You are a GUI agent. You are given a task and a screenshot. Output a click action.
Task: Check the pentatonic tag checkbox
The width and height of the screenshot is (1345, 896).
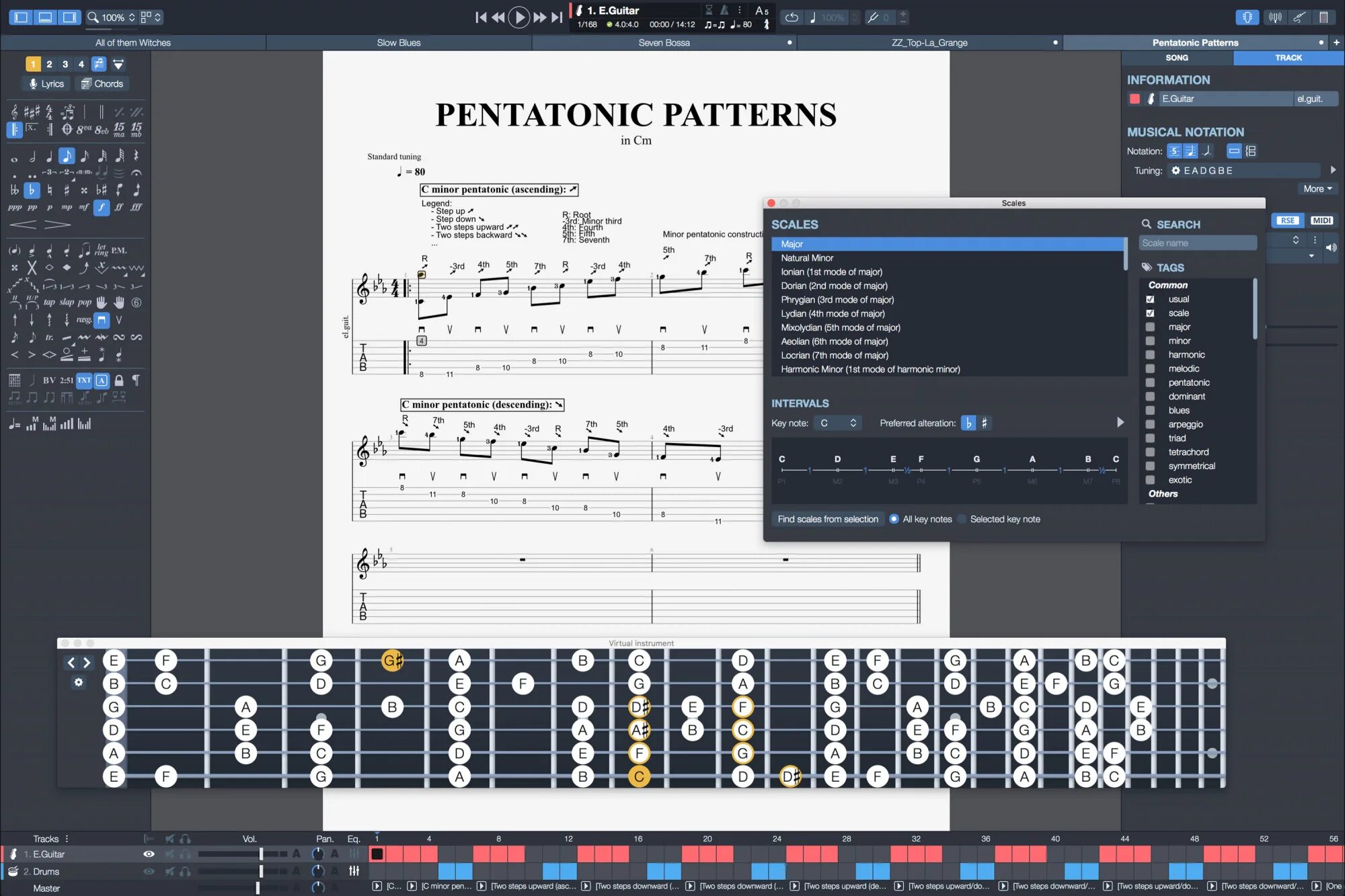1150,382
